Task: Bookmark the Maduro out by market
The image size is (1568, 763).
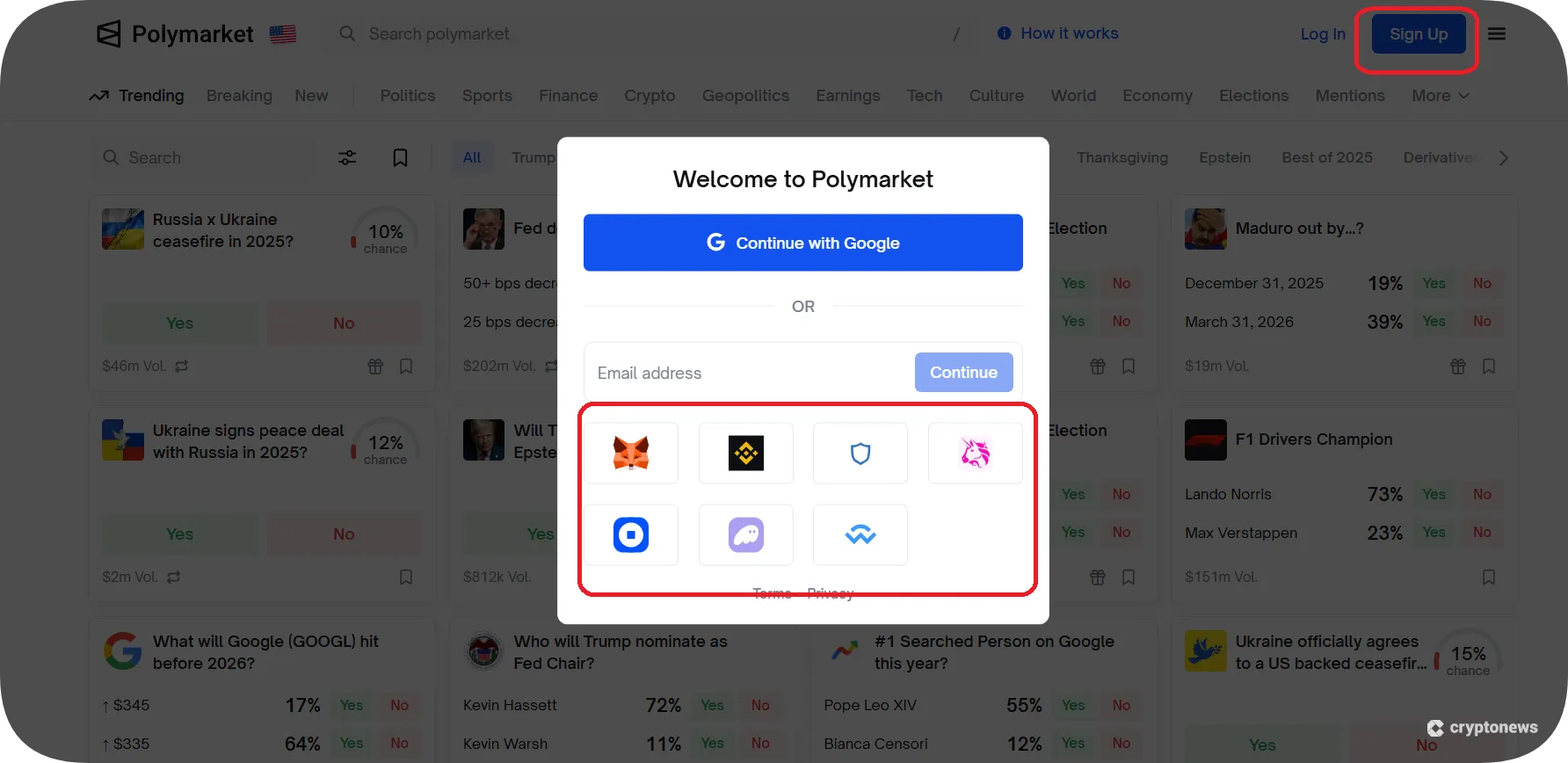Action: coord(1489,366)
